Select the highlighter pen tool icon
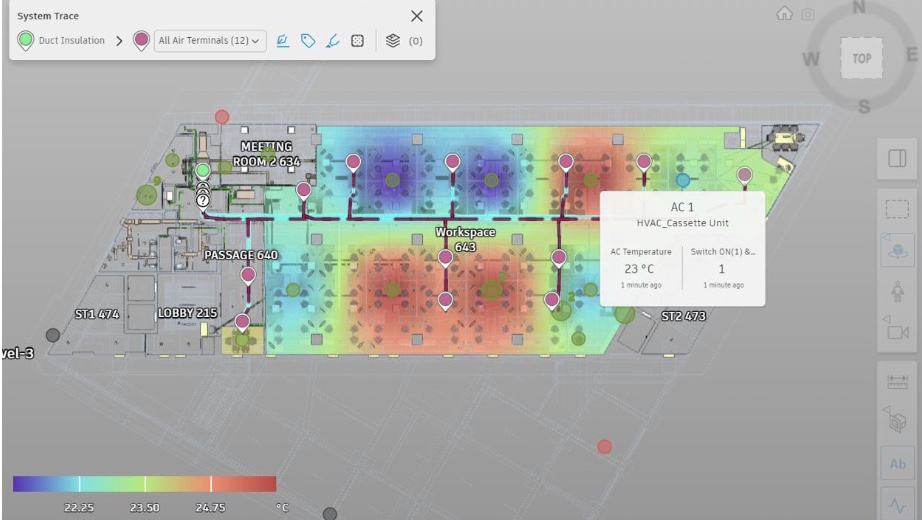922x520 pixels. point(332,41)
